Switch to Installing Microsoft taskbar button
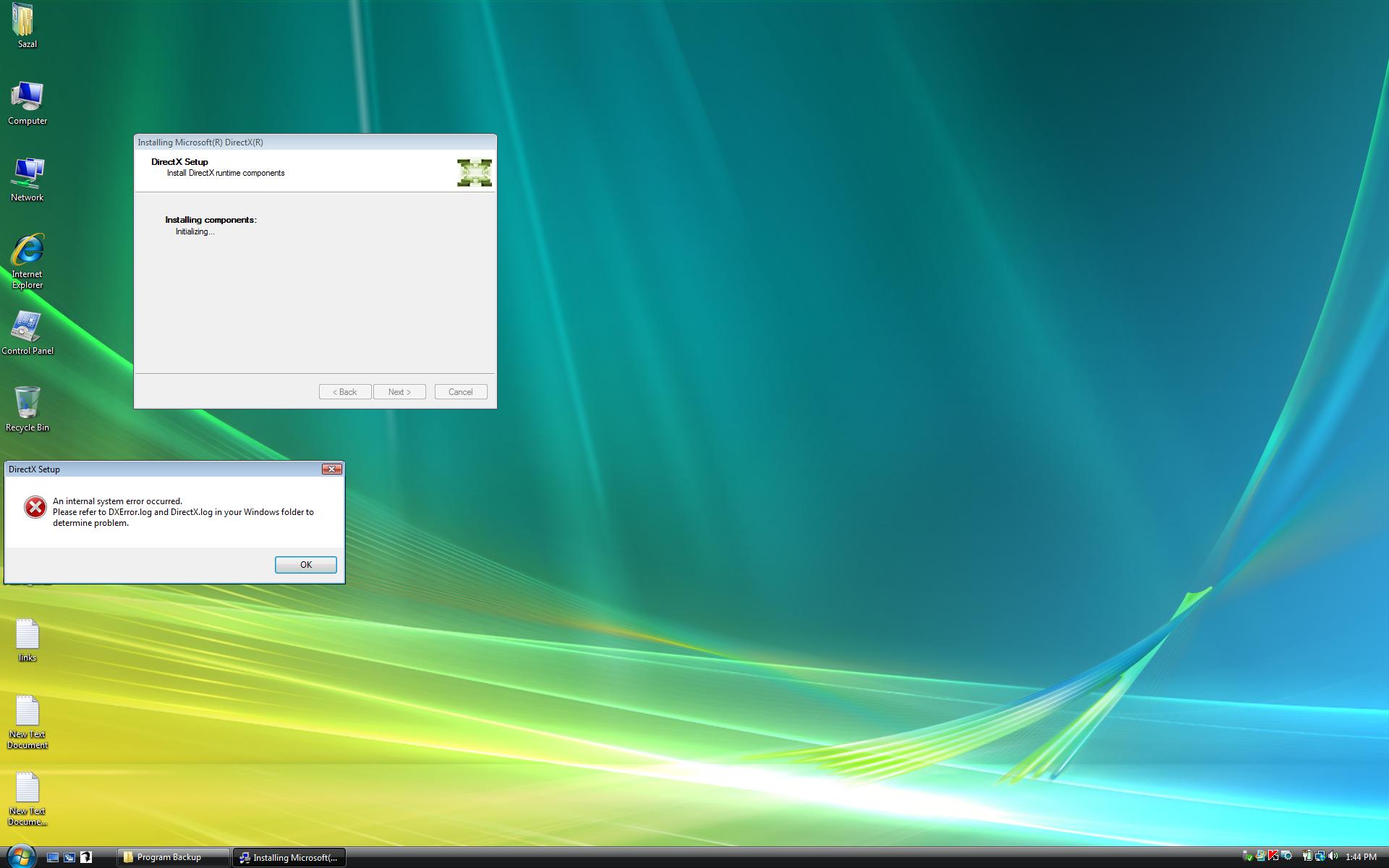The height and width of the screenshot is (868, 1389). coord(289,857)
